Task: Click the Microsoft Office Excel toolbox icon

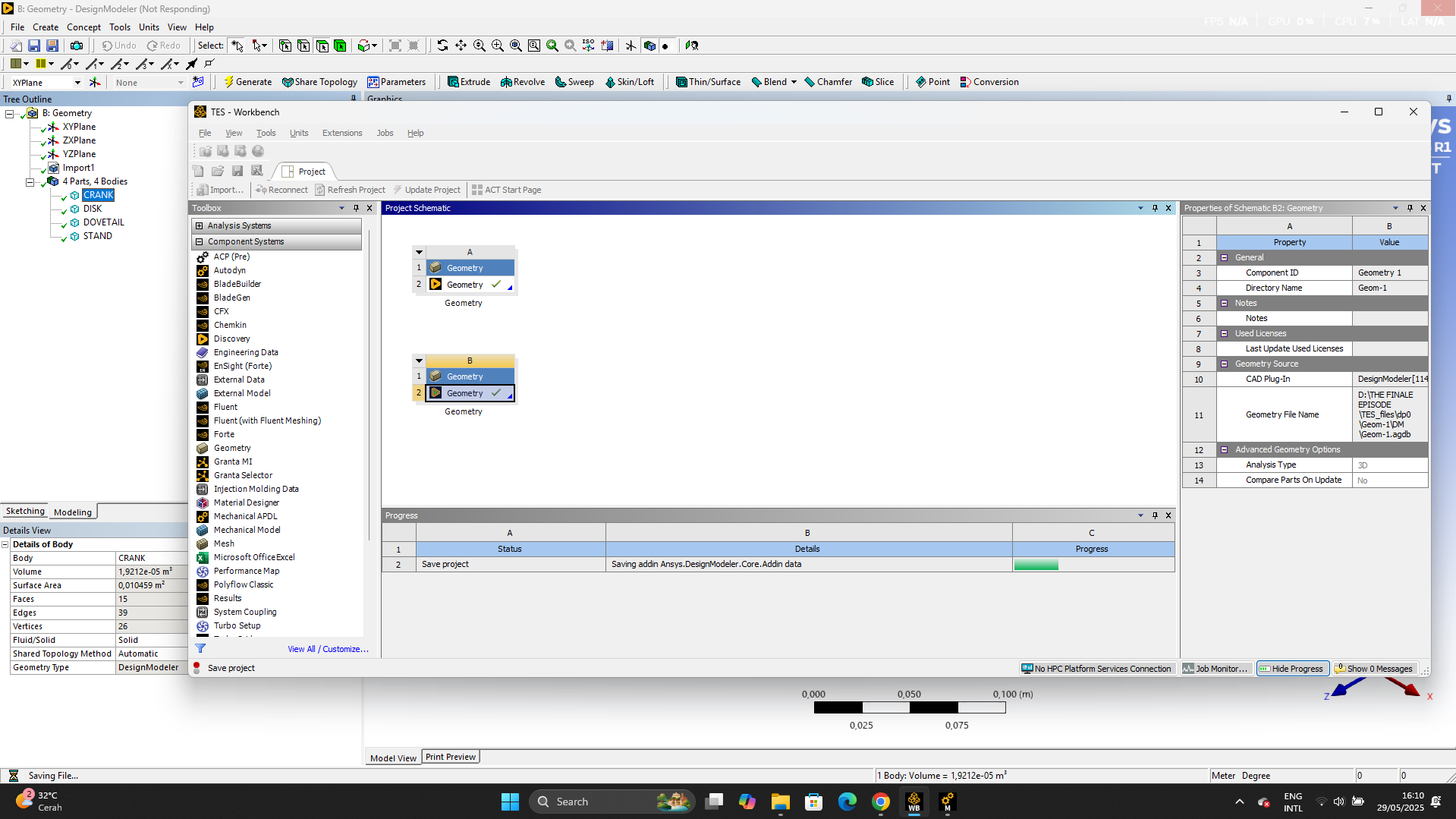Action: click(203, 557)
